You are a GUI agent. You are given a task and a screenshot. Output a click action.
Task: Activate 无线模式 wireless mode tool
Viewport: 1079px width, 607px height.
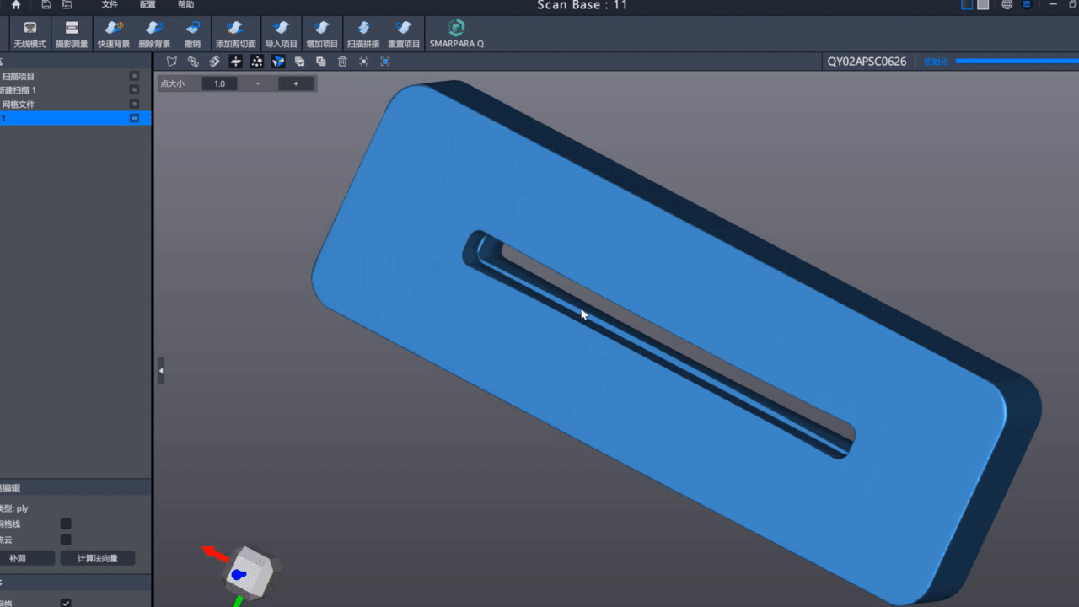click(30, 33)
